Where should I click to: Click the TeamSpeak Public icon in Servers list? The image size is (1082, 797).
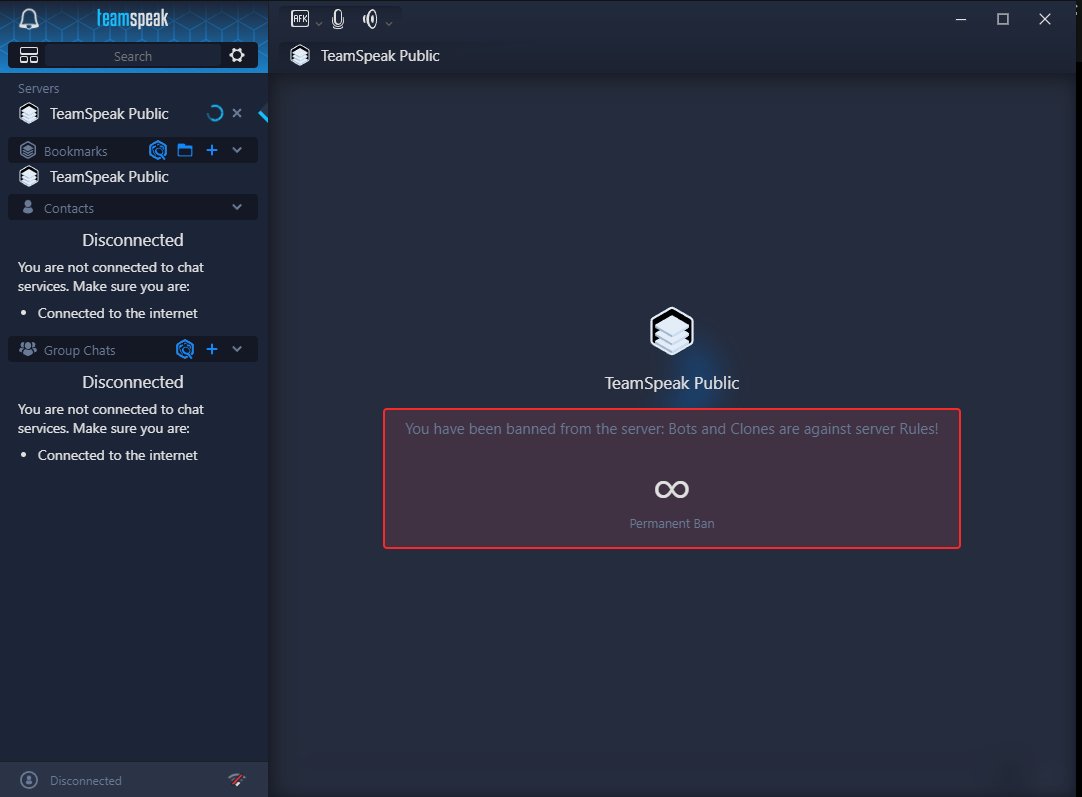tap(29, 113)
